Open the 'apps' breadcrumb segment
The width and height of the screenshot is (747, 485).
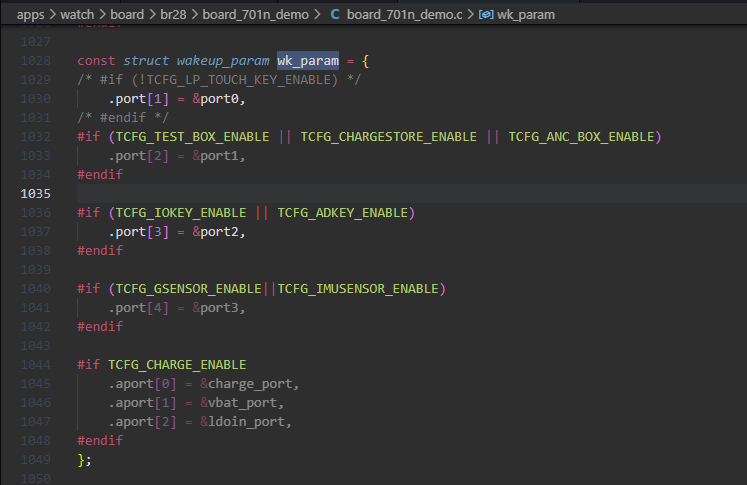click(30, 15)
